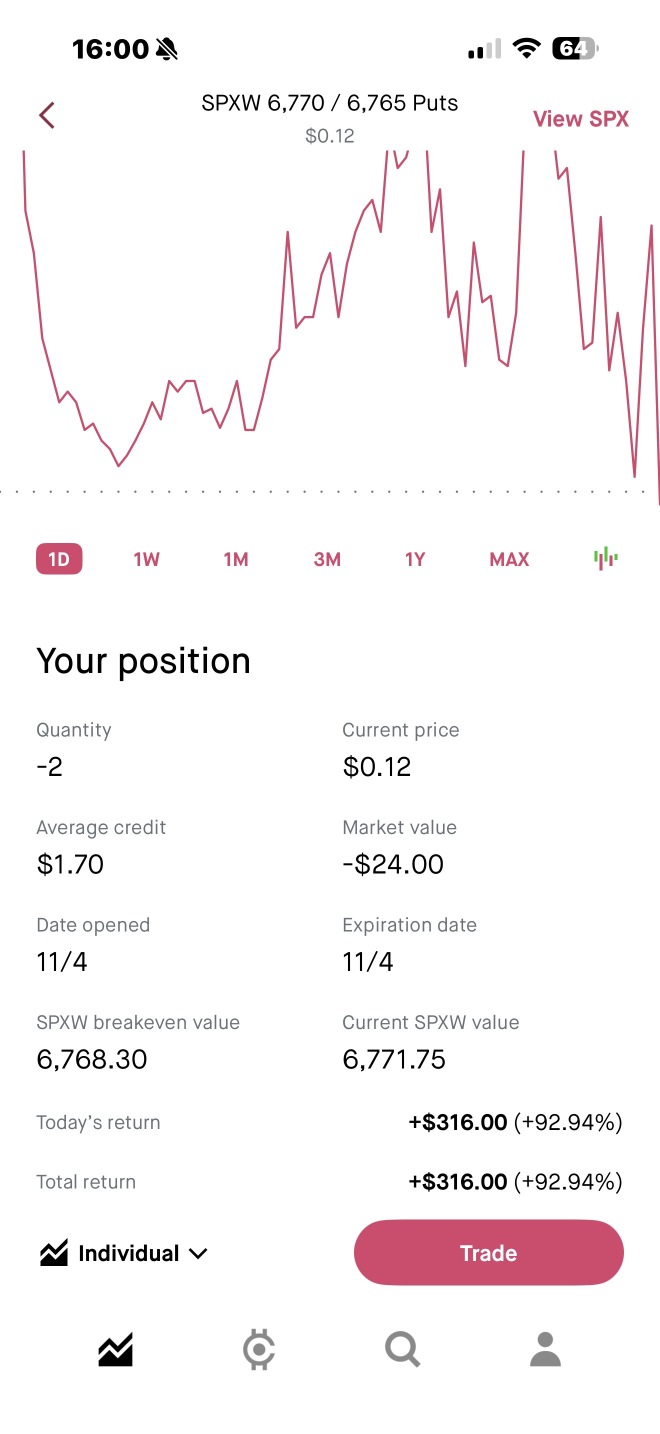Select the MAX chart range
The image size is (660, 1434).
pyautogui.click(x=509, y=559)
